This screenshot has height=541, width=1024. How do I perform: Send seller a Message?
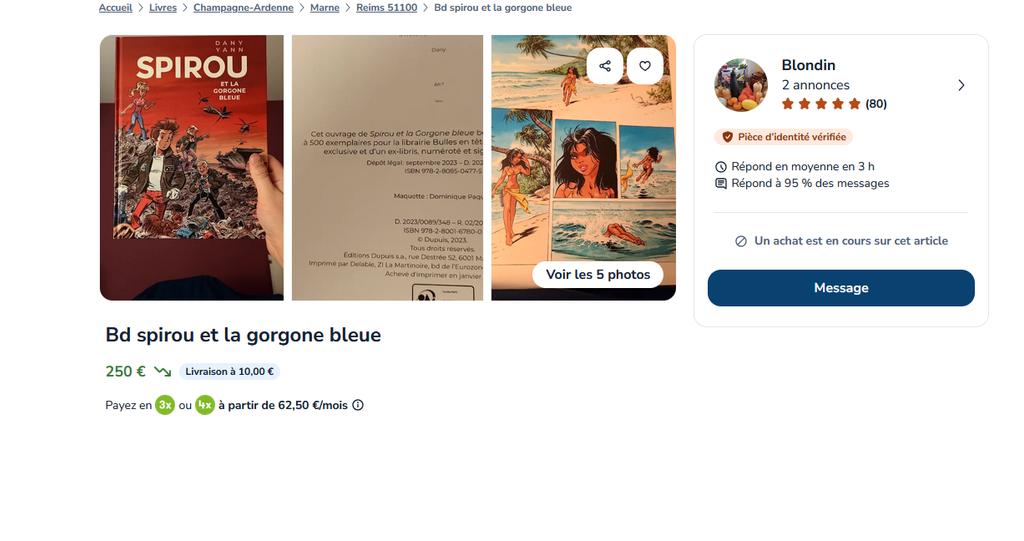[x=841, y=288]
